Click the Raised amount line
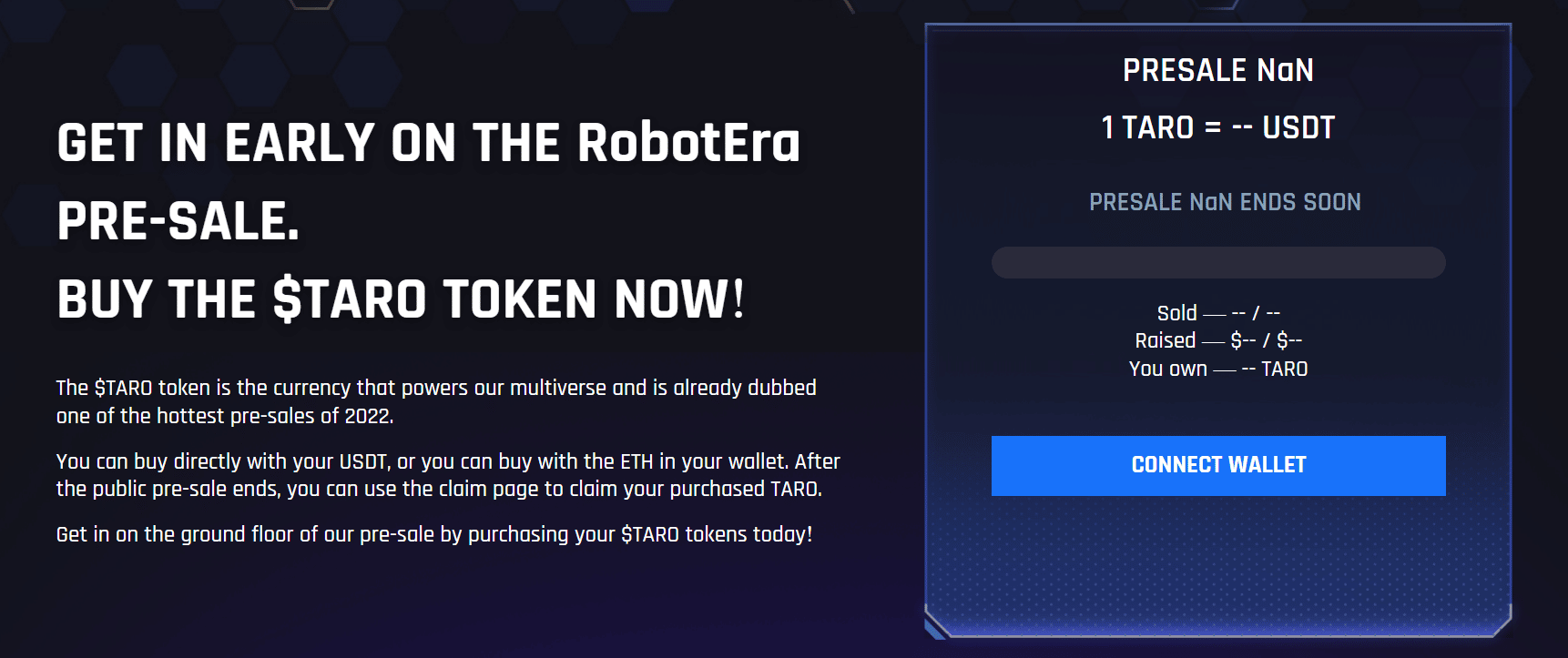 click(1218, 340)
